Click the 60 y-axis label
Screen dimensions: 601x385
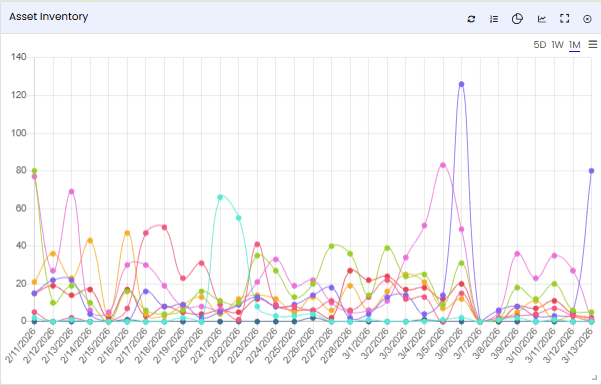coord(21,208)
